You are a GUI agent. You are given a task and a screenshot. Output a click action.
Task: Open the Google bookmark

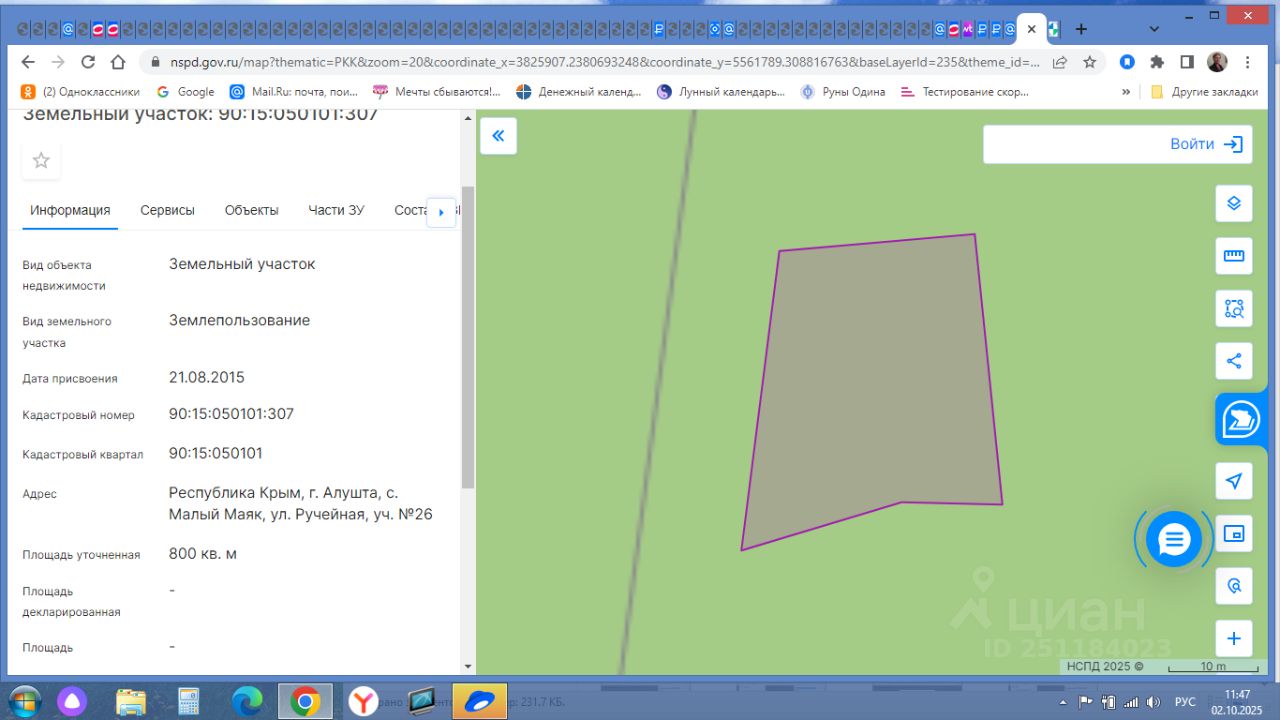point(185,91)
